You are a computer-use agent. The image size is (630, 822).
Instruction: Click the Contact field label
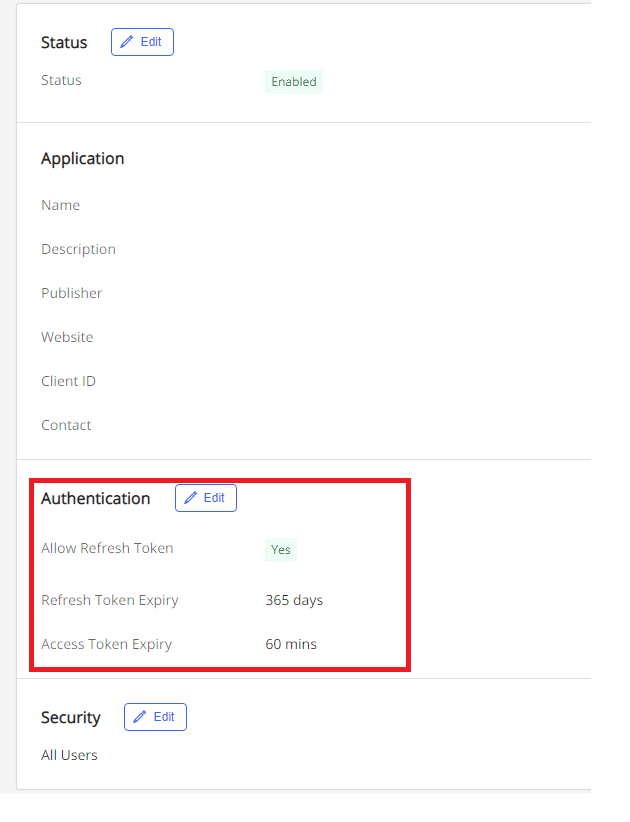66,425
